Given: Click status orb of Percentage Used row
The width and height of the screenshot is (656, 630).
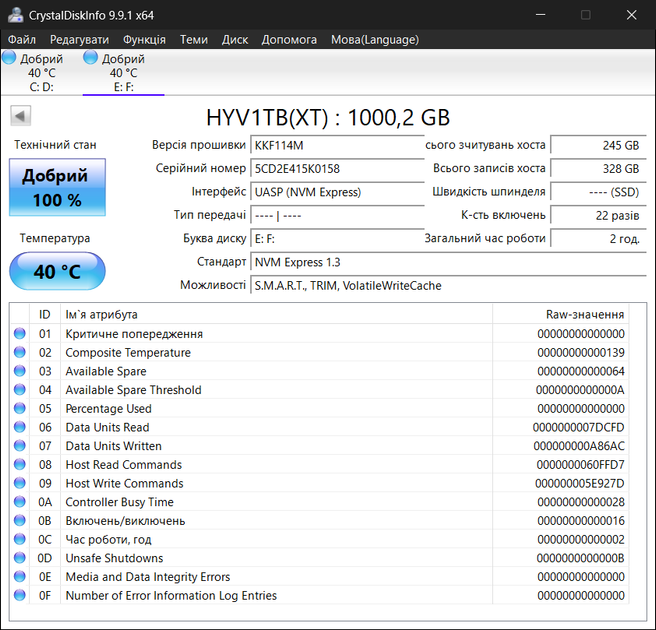Looking at the screenshot, I should tap(20, 408).
